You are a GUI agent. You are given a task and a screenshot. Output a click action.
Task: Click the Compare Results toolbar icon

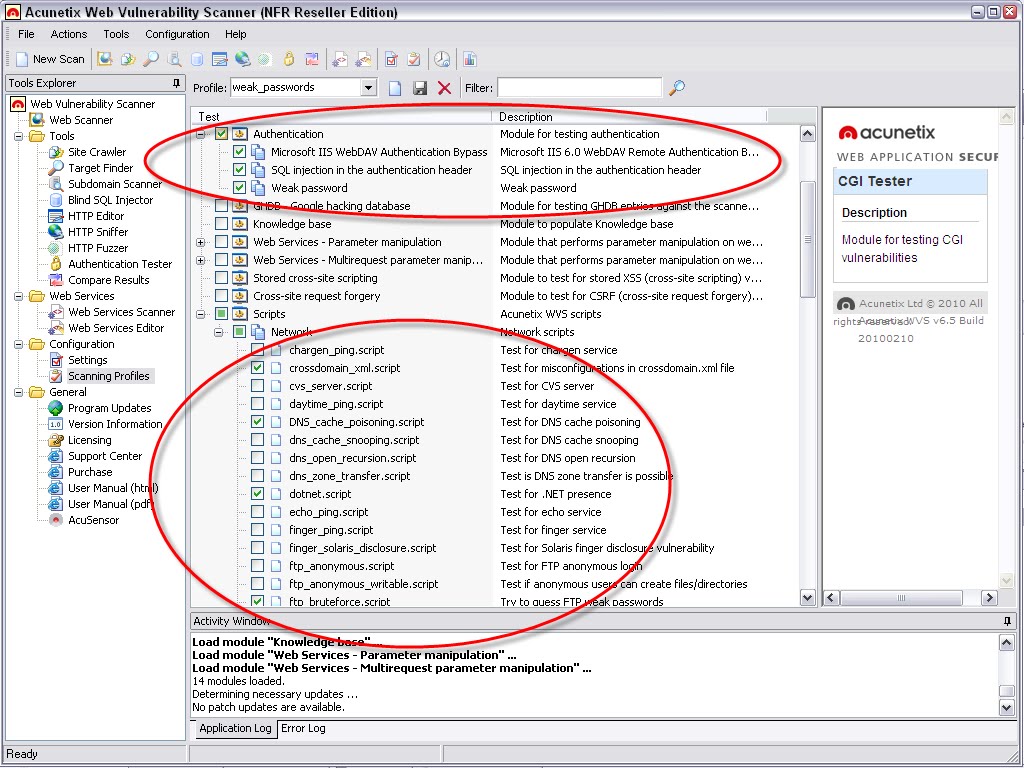coord(312,59)
